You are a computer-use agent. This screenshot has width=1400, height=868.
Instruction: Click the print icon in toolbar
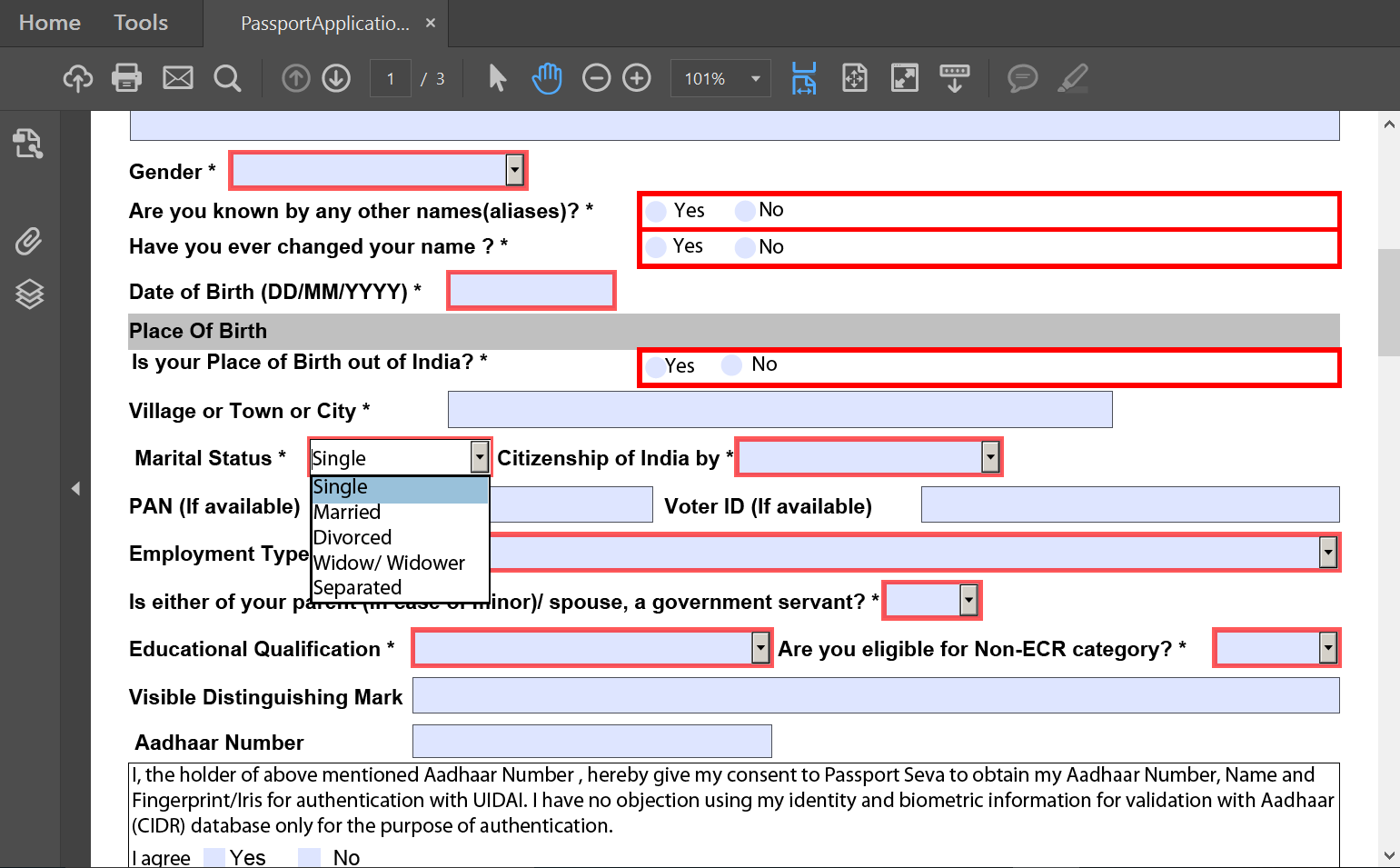click(x=126, y=78)
